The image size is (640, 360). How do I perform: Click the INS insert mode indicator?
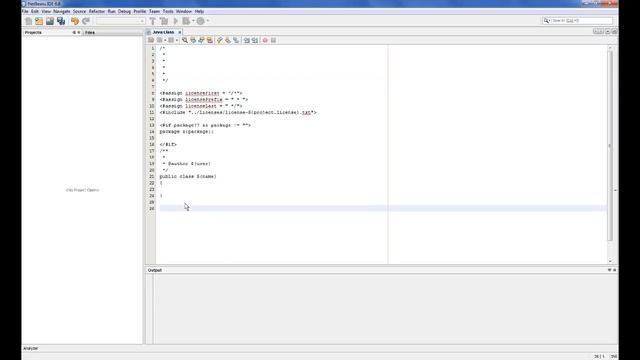(x=613, y=356)
